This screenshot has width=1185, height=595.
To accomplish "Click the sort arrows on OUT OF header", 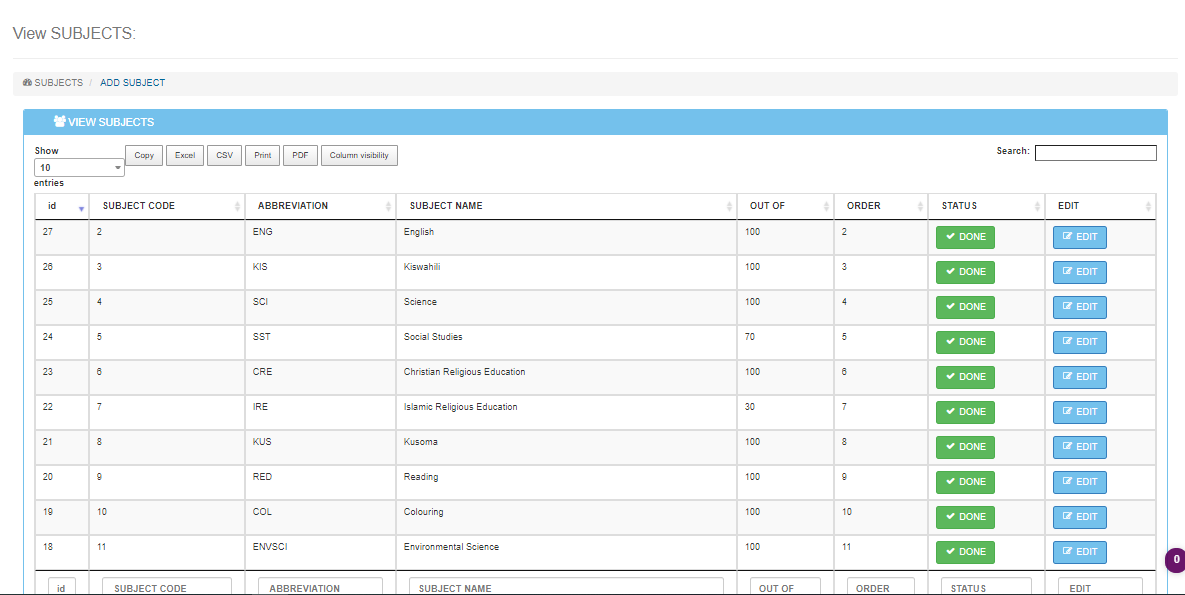I will (x=826, y=206).
